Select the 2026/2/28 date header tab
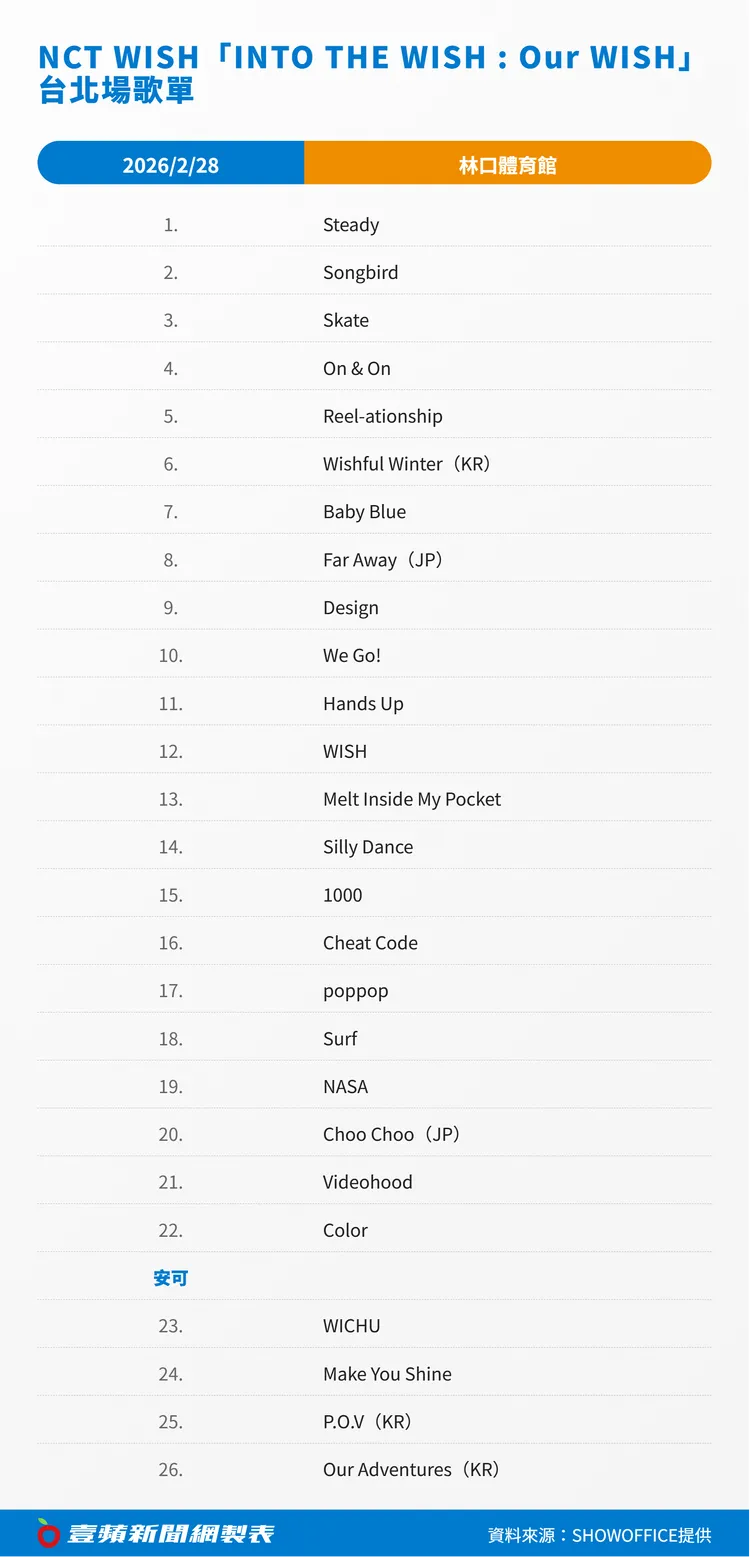This screenshot has height=1557, width=750. point(171,165)
